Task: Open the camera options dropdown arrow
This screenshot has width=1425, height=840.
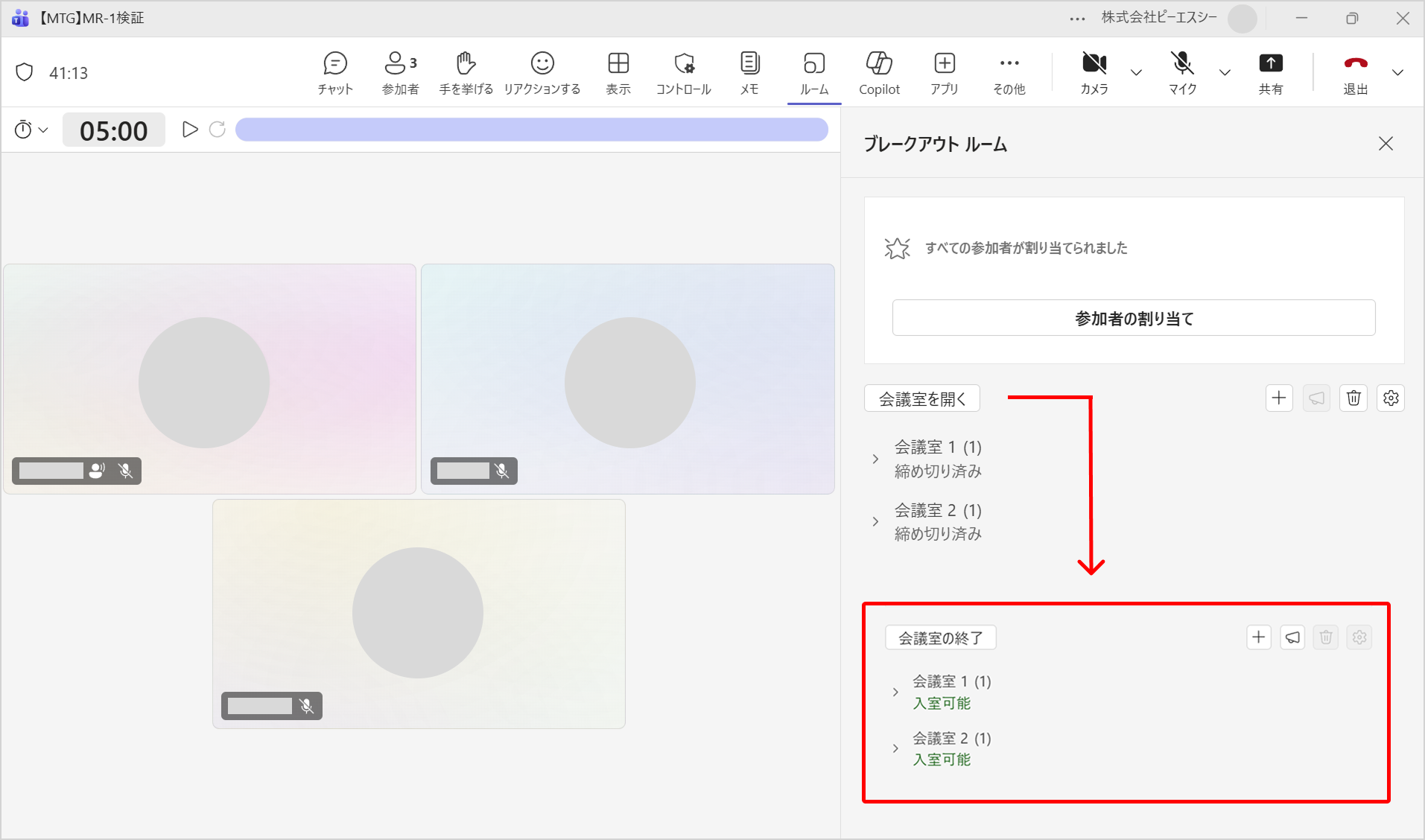Action: pyautogui.click(x=1136, y=73)
